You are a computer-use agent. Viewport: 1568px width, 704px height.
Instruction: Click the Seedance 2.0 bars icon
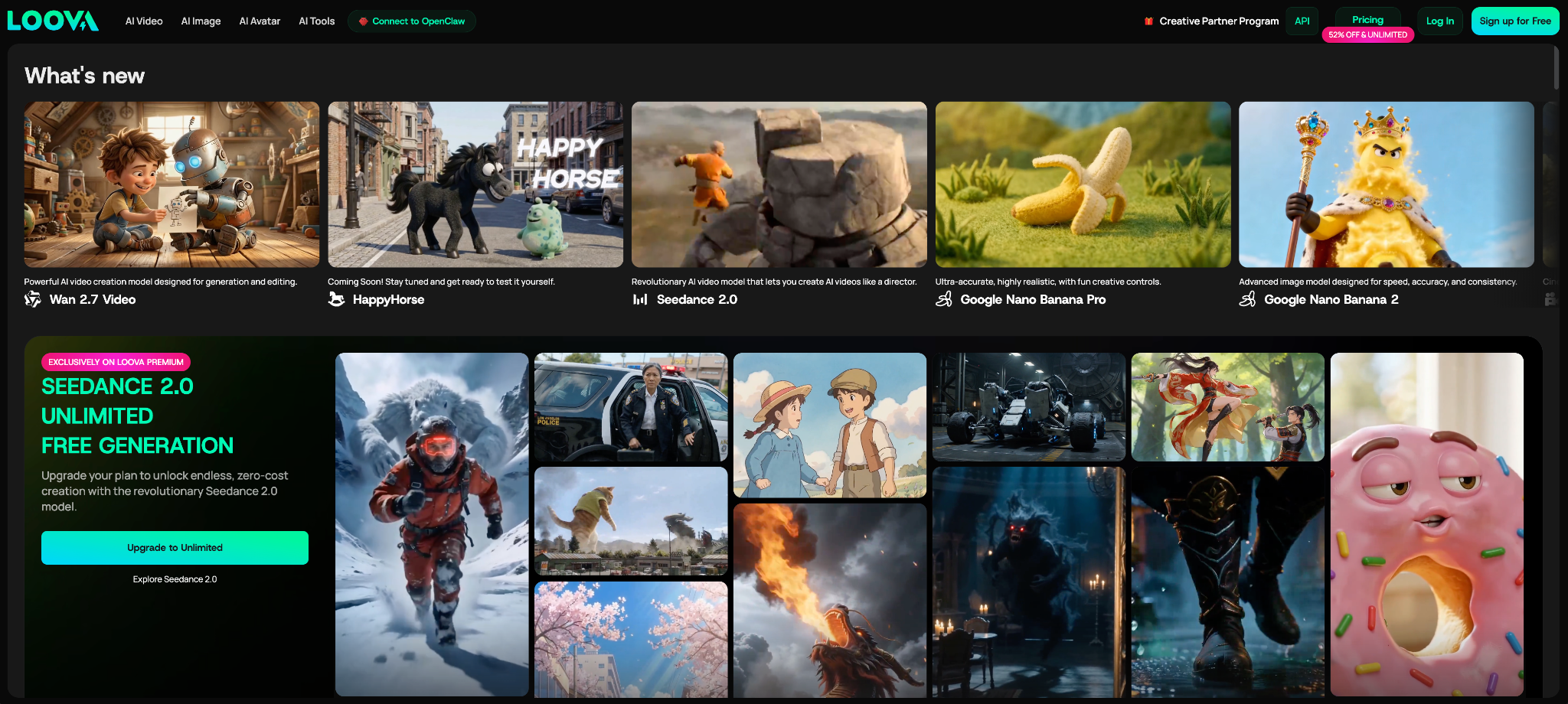[x=640, y=299]
